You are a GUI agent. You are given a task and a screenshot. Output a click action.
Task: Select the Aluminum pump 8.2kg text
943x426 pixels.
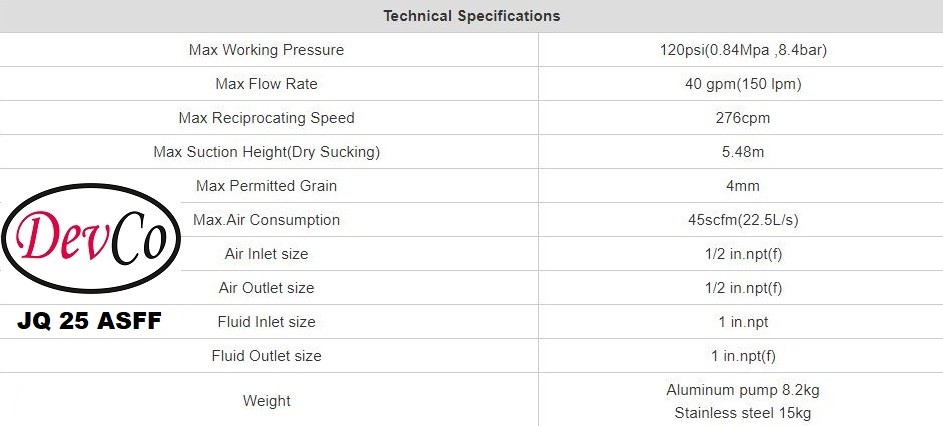tap(742, 390)
